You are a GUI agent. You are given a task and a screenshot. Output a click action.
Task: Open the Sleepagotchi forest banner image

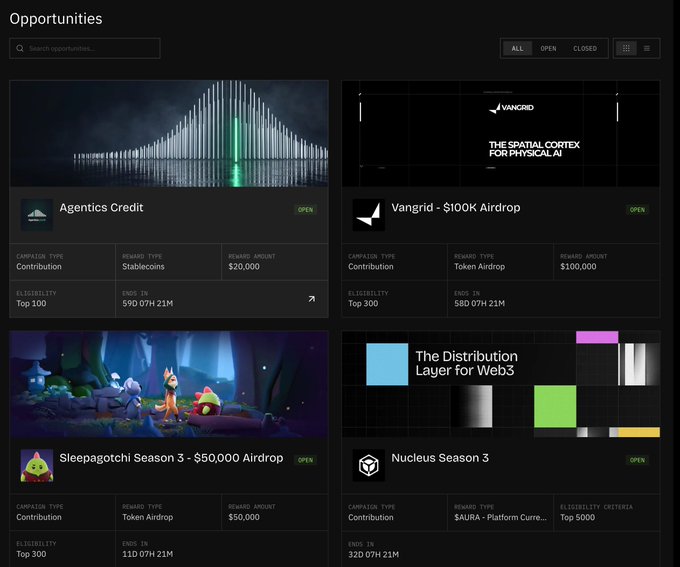(169, 384)
